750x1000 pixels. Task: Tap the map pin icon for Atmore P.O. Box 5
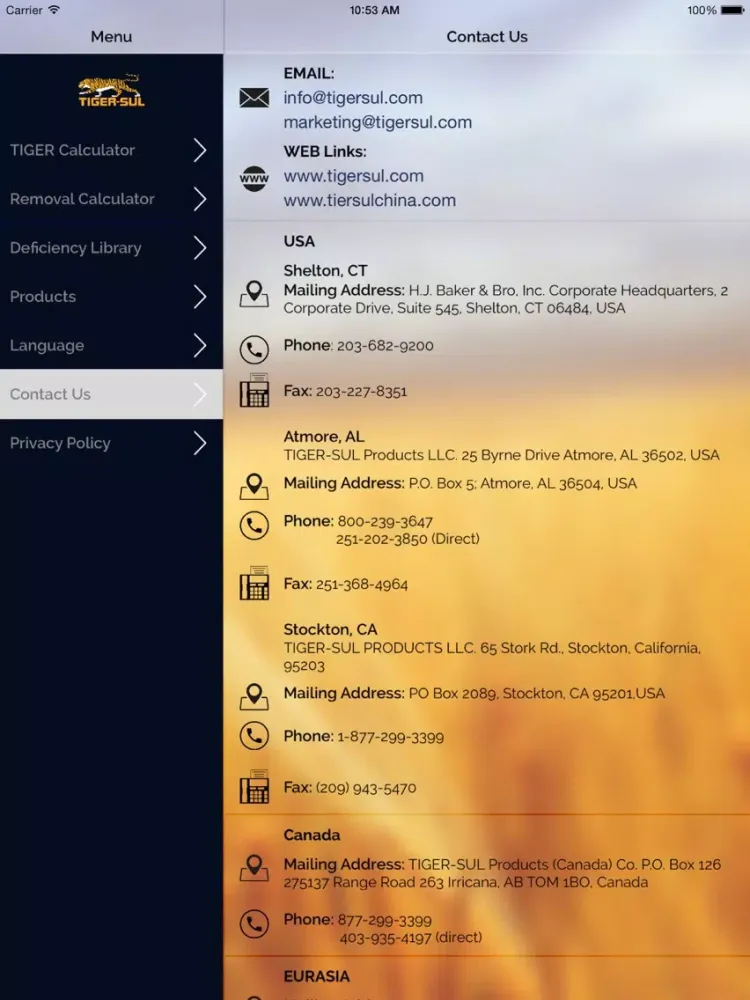click(x=254, y=487)
